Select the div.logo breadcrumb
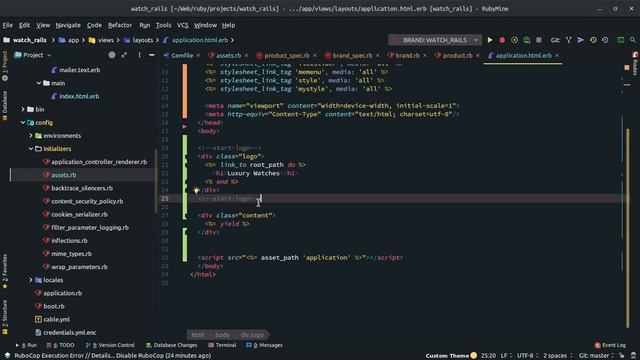The width and height of the screenshot is (640, 360). [x=252, y=335]
